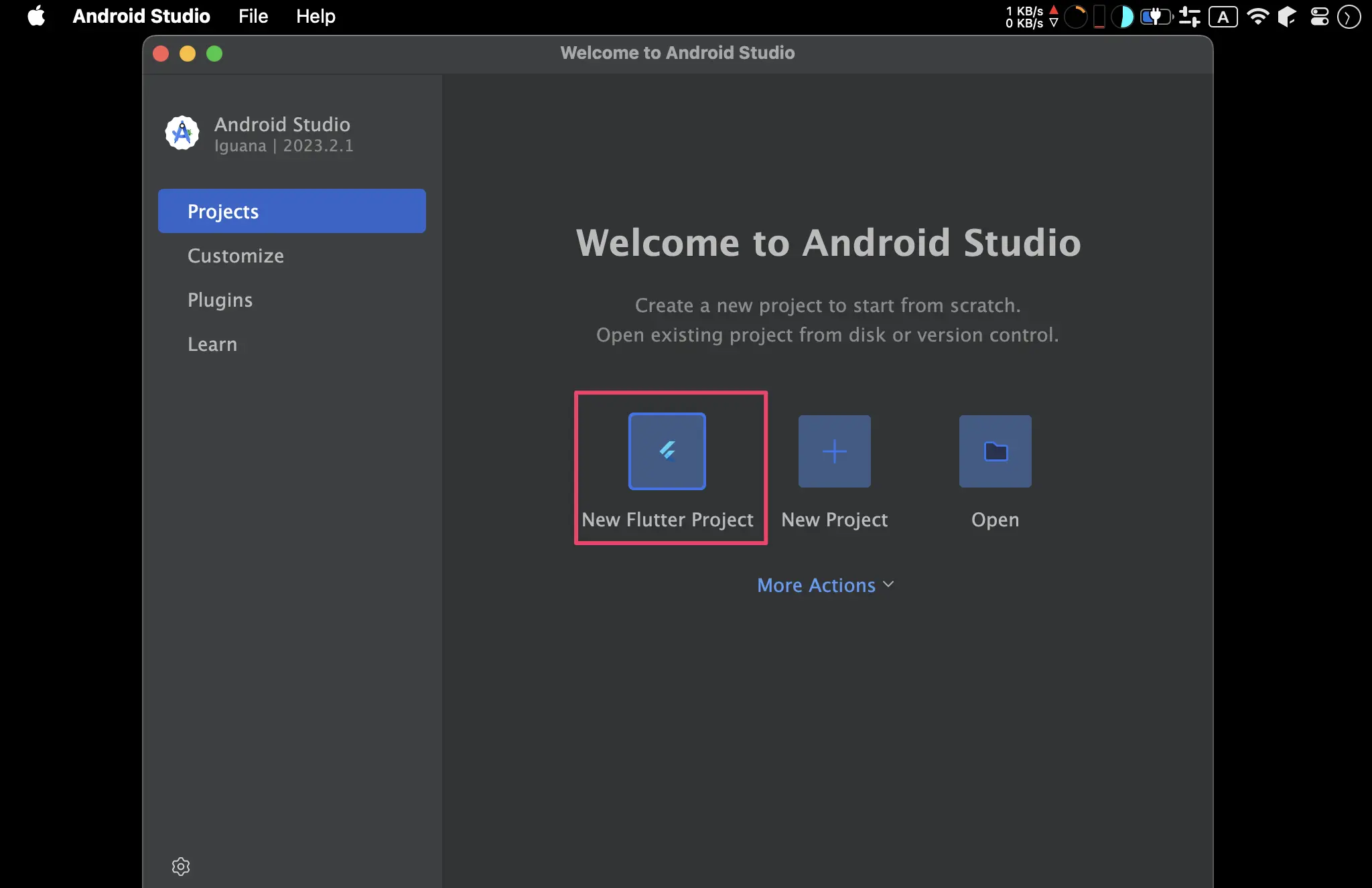Click the Wi-Fi status icon

[x=1258, y=17]
